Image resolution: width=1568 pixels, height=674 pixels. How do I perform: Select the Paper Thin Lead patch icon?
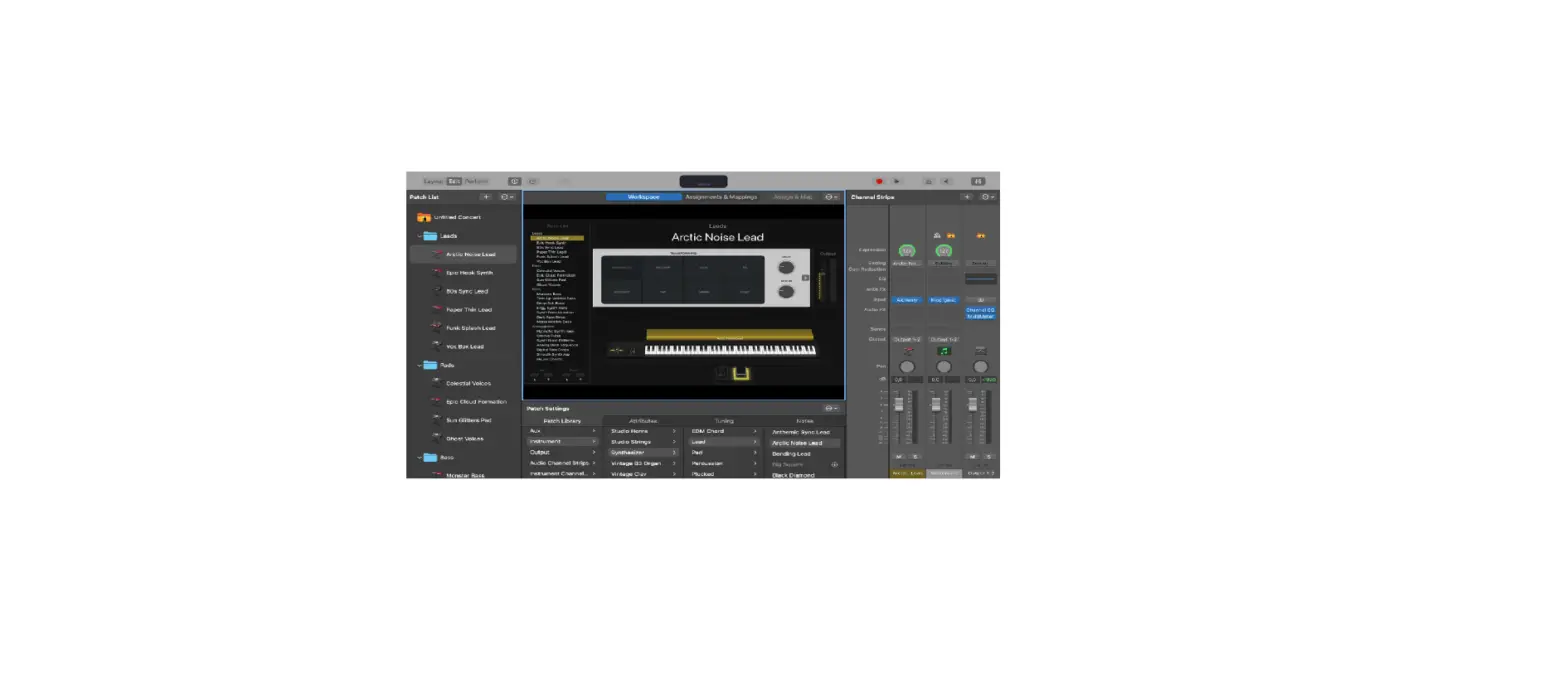437,309
